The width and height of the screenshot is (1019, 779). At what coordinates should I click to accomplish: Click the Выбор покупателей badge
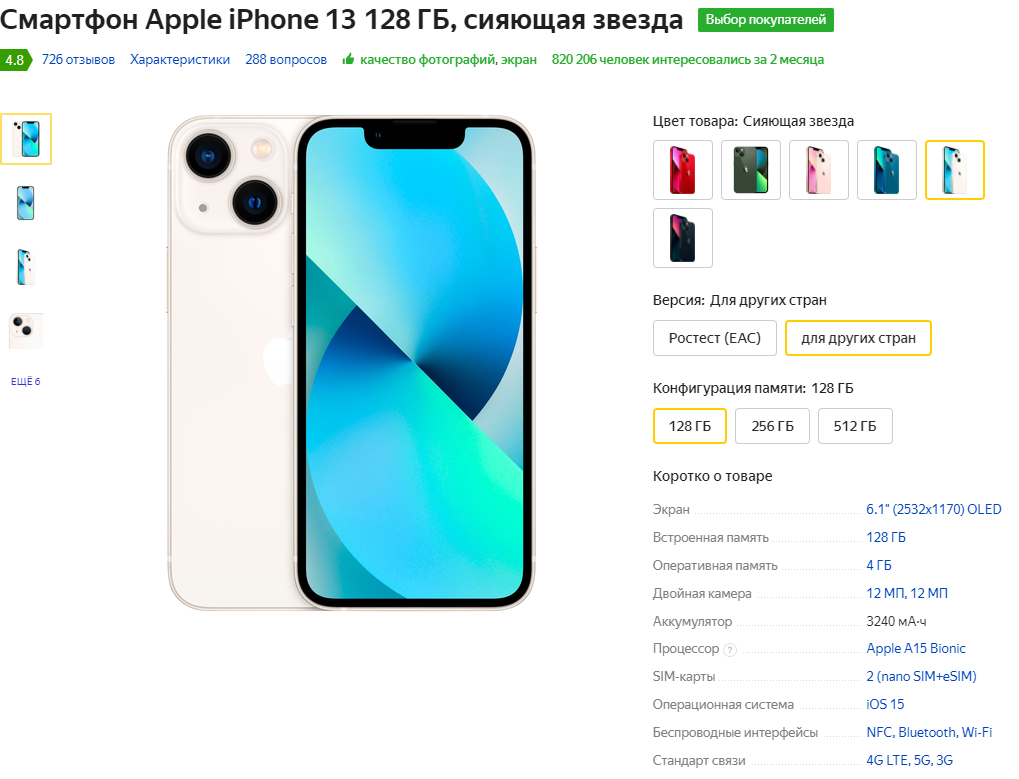point(766,20)
